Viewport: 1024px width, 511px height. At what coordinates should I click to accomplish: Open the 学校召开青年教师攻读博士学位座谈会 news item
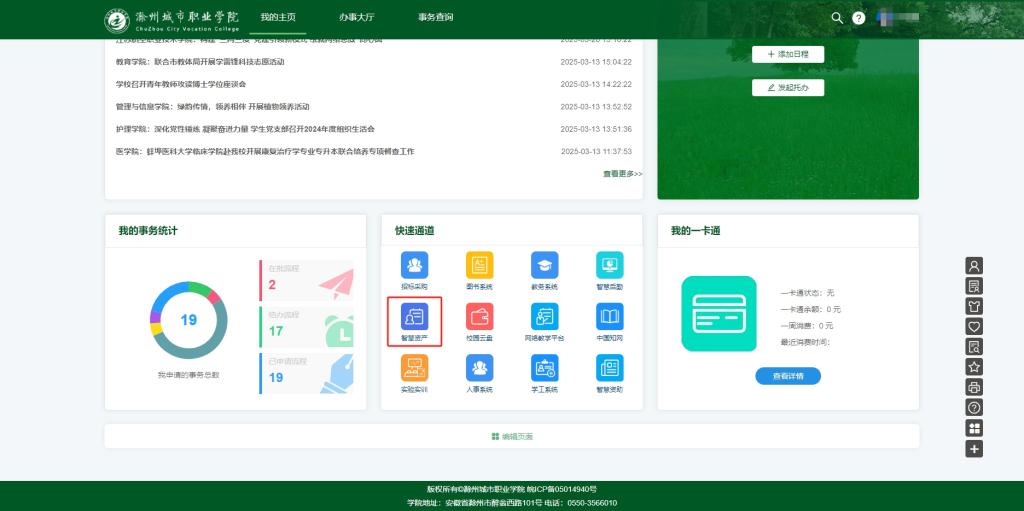(x=181, y=84)
